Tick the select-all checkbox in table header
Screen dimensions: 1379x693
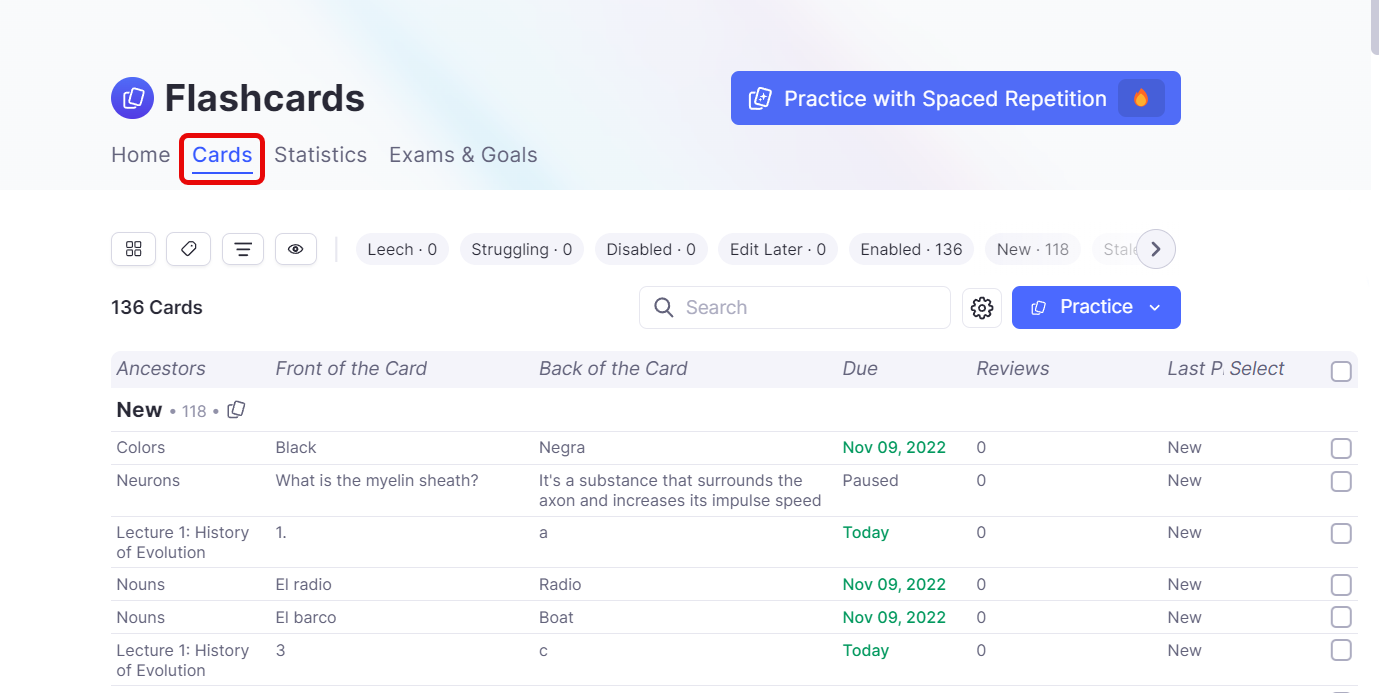coord(1341,372)
